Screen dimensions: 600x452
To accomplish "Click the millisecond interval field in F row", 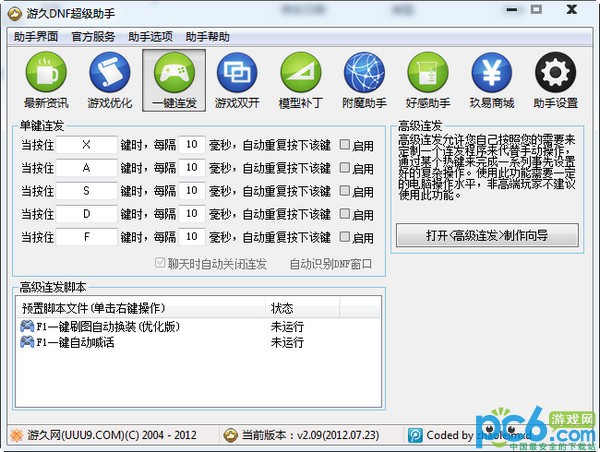I will pyautogui.click(x=192, y=237).
